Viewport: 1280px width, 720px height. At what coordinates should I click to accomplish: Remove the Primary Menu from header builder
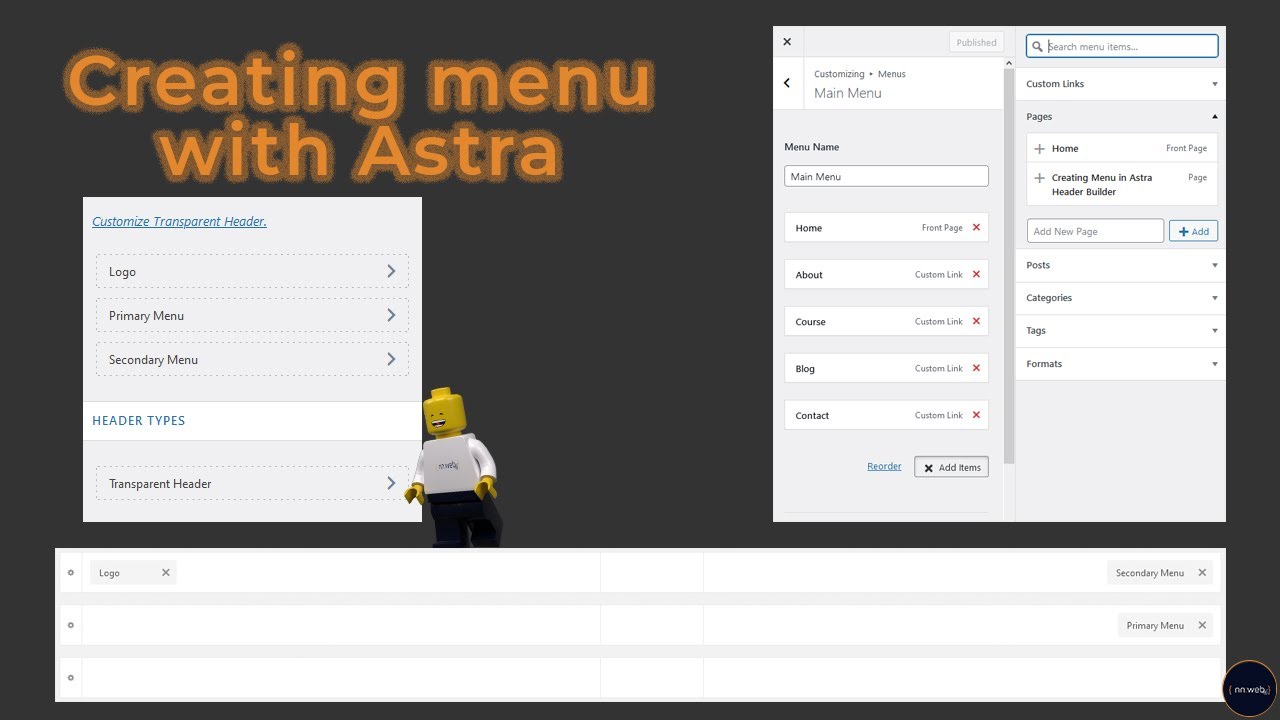click(1202, 625)
